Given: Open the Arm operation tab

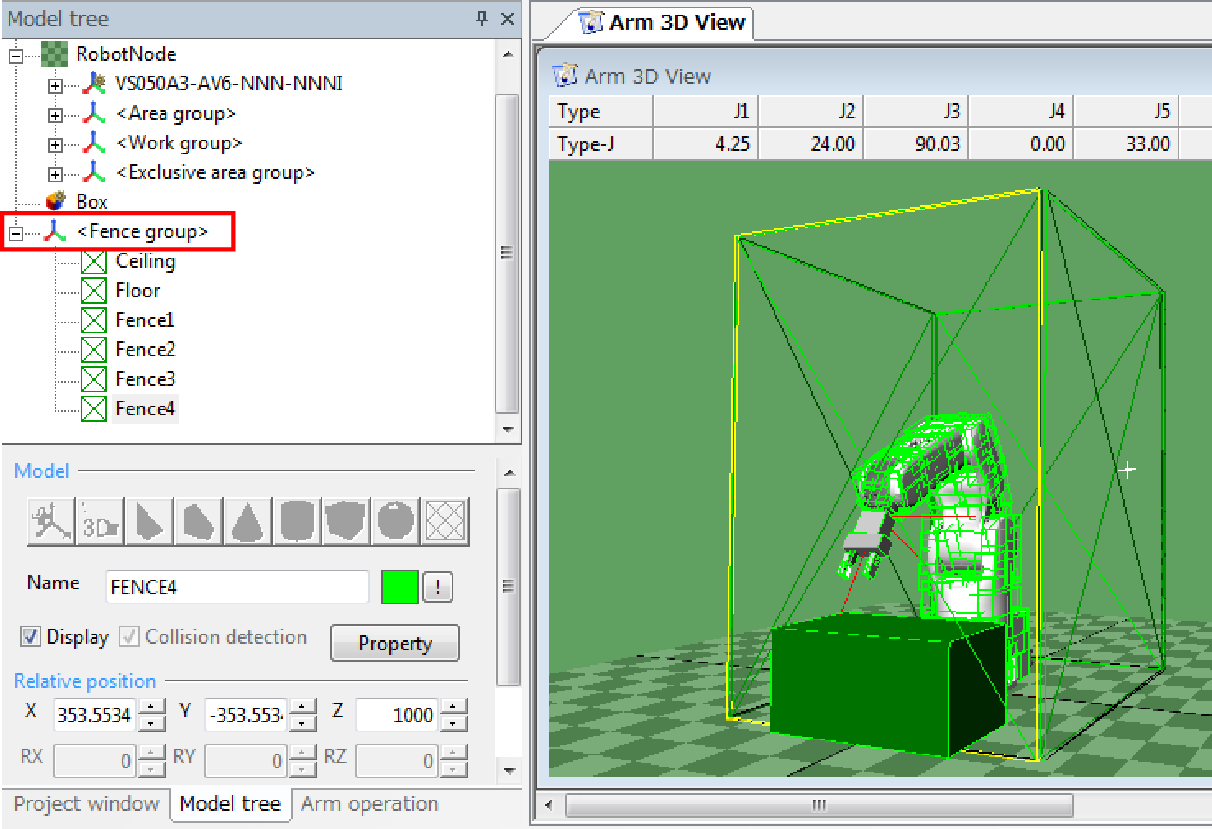Looking at the screenshot, I should 369,804.
